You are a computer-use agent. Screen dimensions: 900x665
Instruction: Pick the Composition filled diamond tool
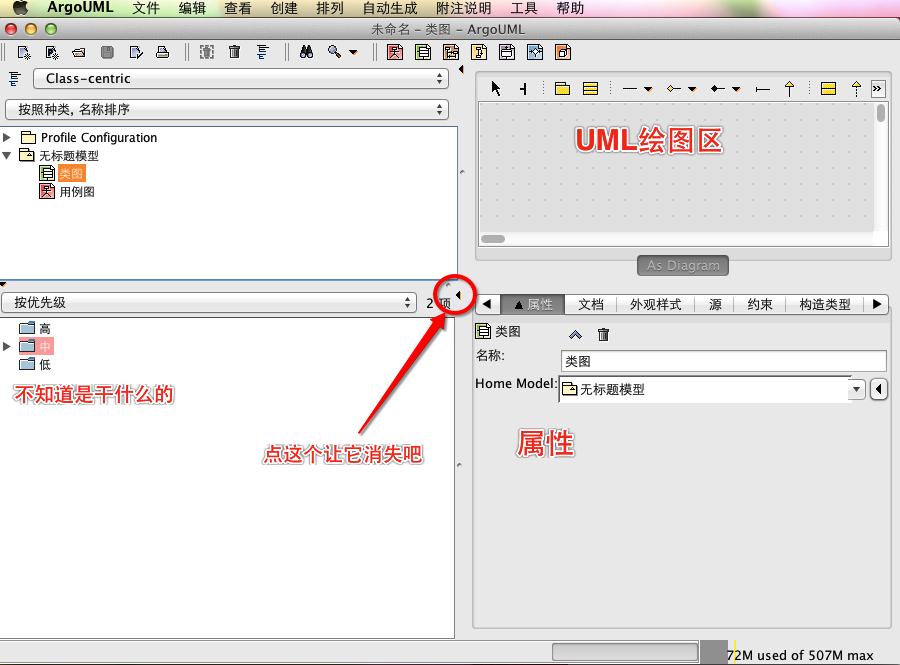tap(717, 88)
